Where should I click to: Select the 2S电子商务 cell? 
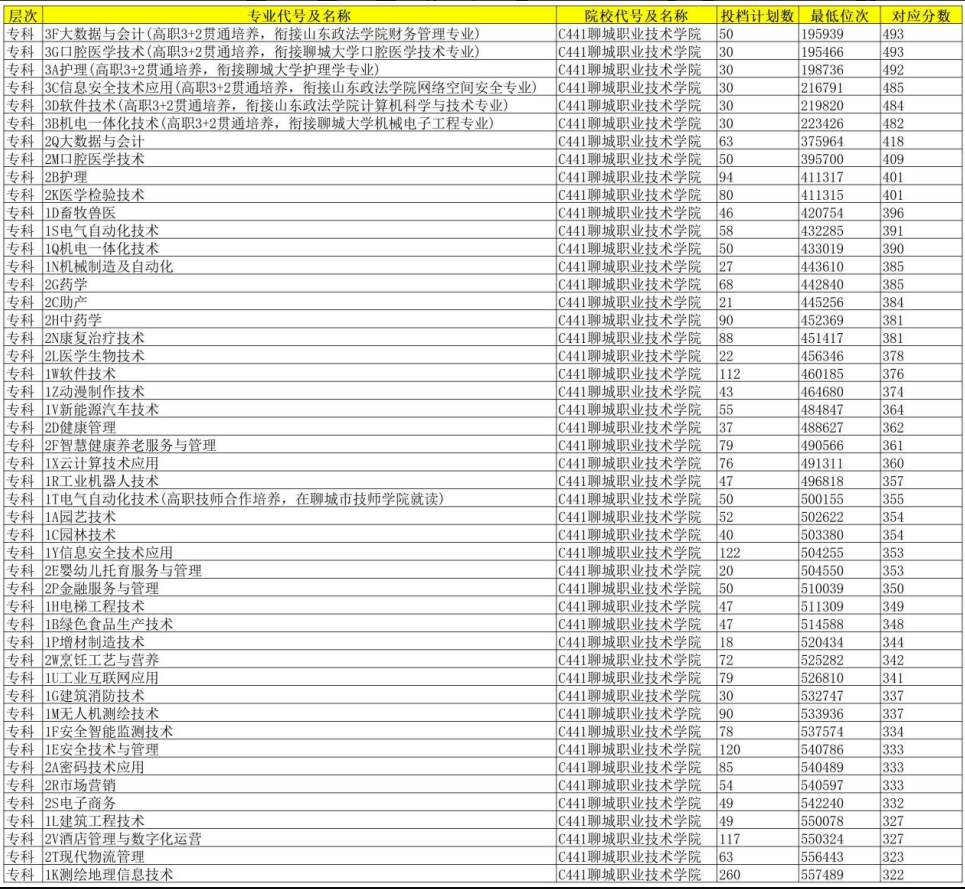click(299, 801)
